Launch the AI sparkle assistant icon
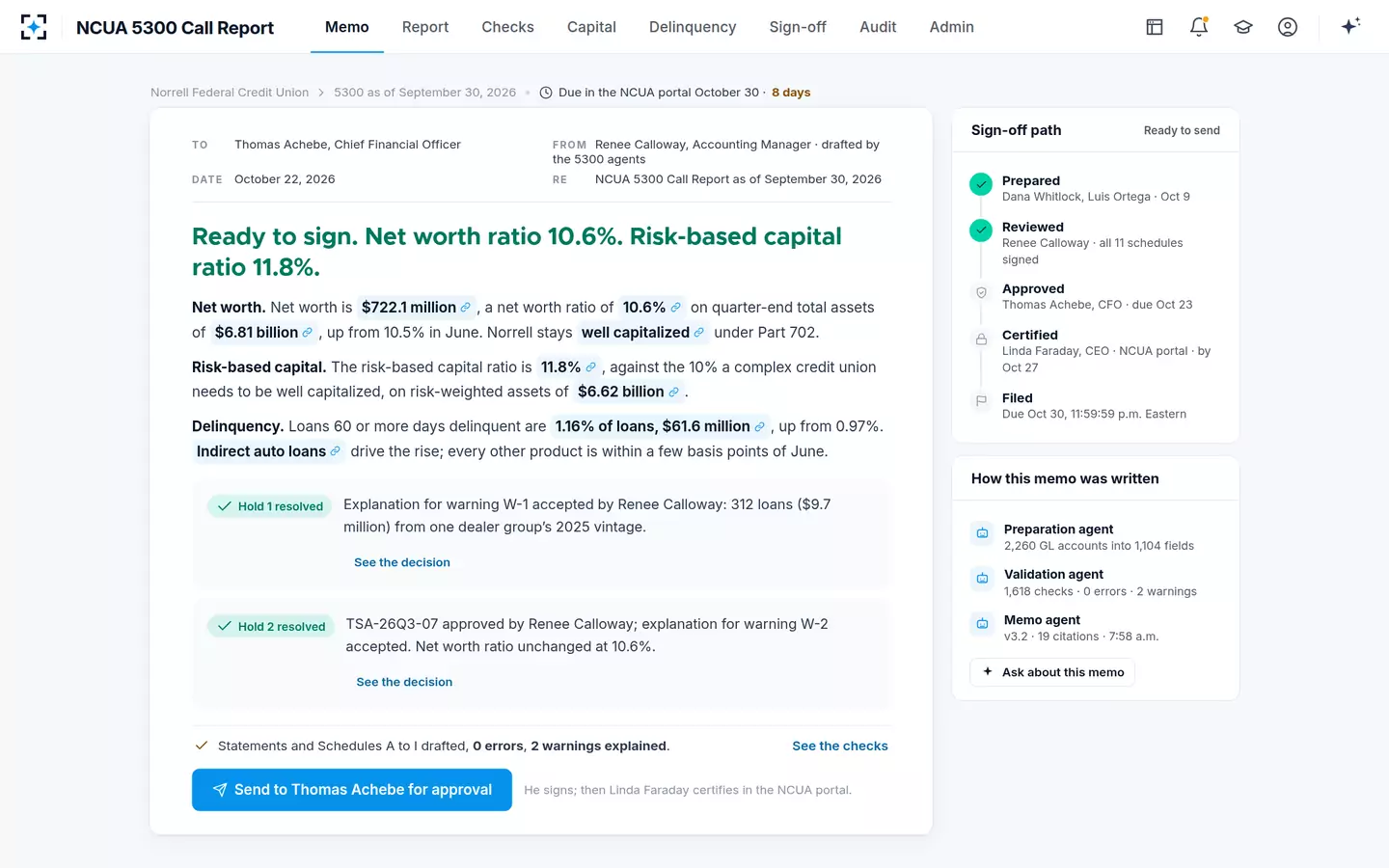 [x=1350, y=26]
